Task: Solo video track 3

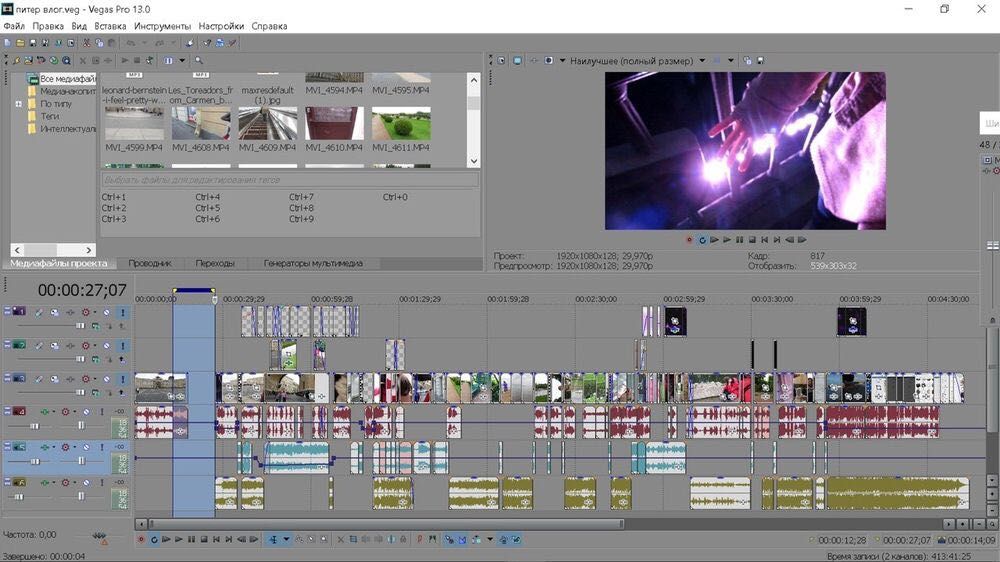Action: coord(122,379)
